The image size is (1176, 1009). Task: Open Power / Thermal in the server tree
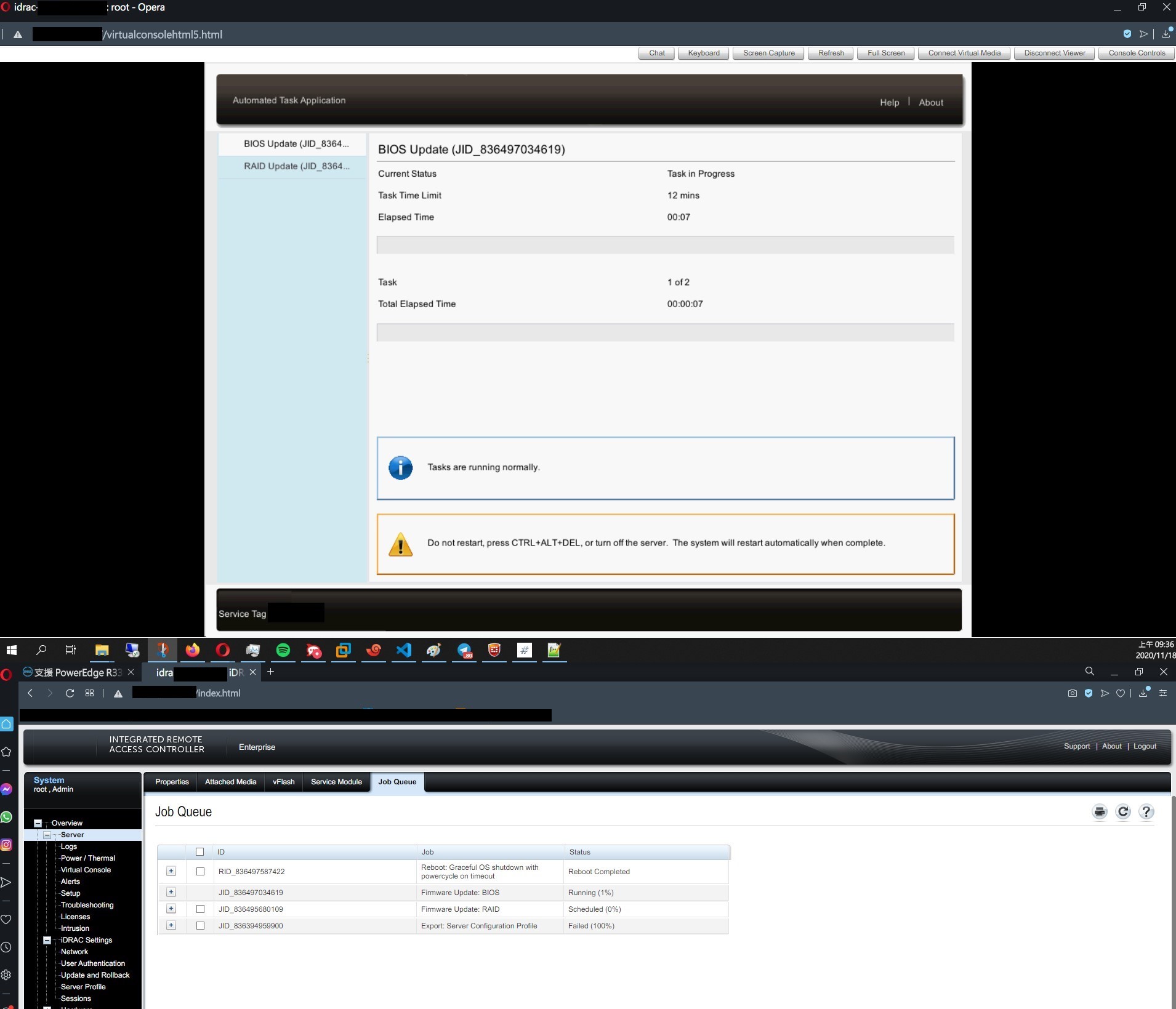pyautogui.click(x=87, y=858)
